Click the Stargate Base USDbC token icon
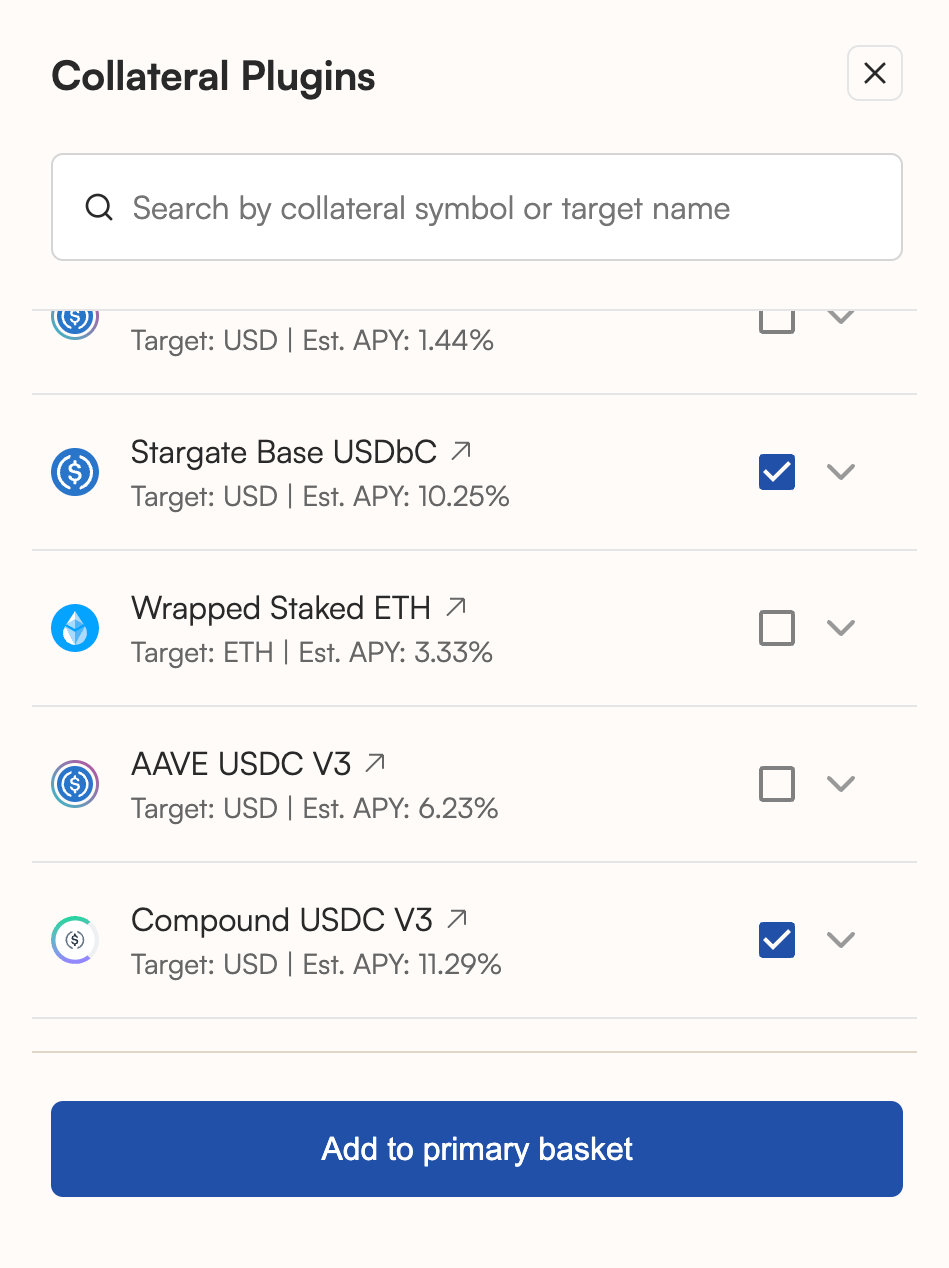Viewport: 949px width, 1268px height. [x=75, y=471]
